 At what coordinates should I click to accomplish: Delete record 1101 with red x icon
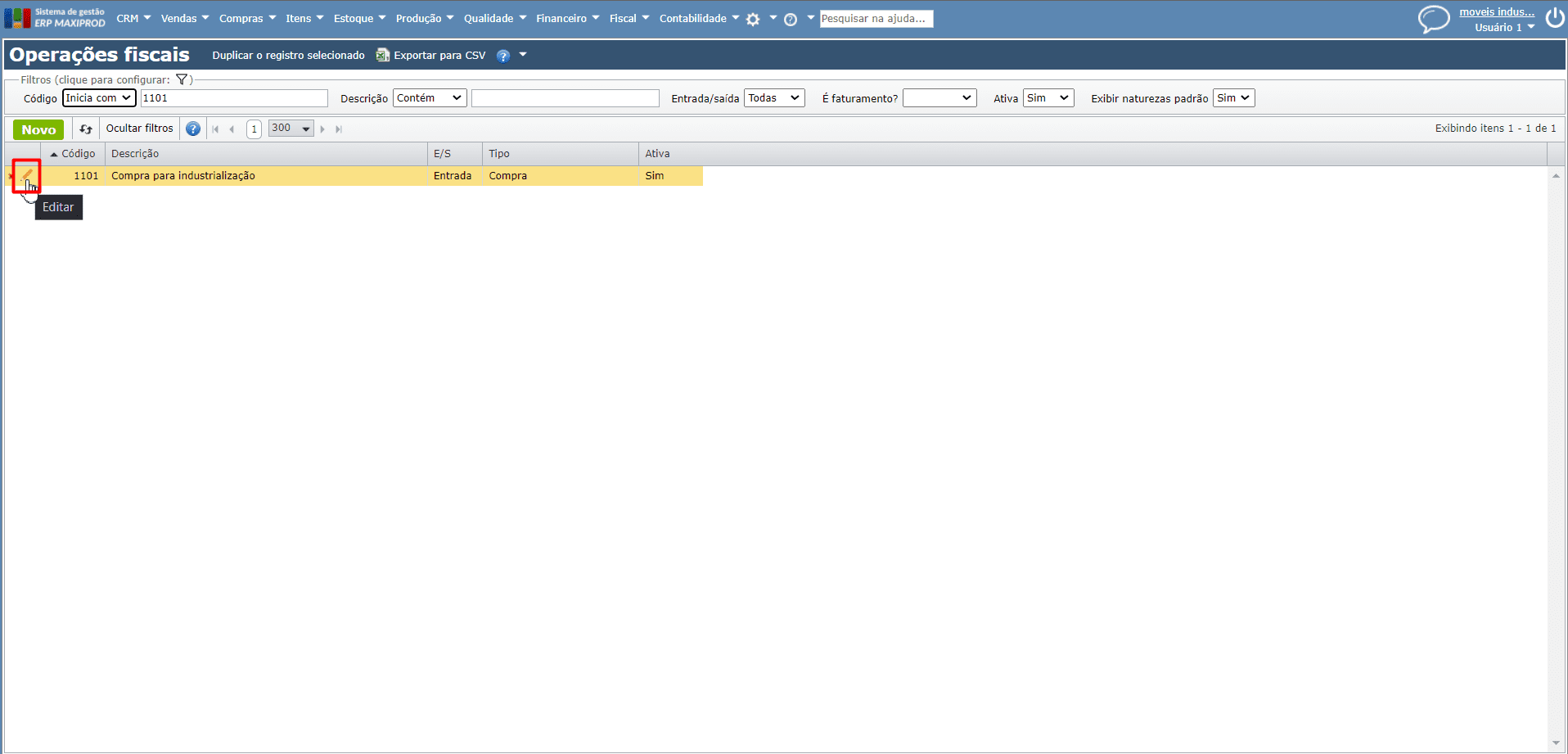[x=11, y=176]
